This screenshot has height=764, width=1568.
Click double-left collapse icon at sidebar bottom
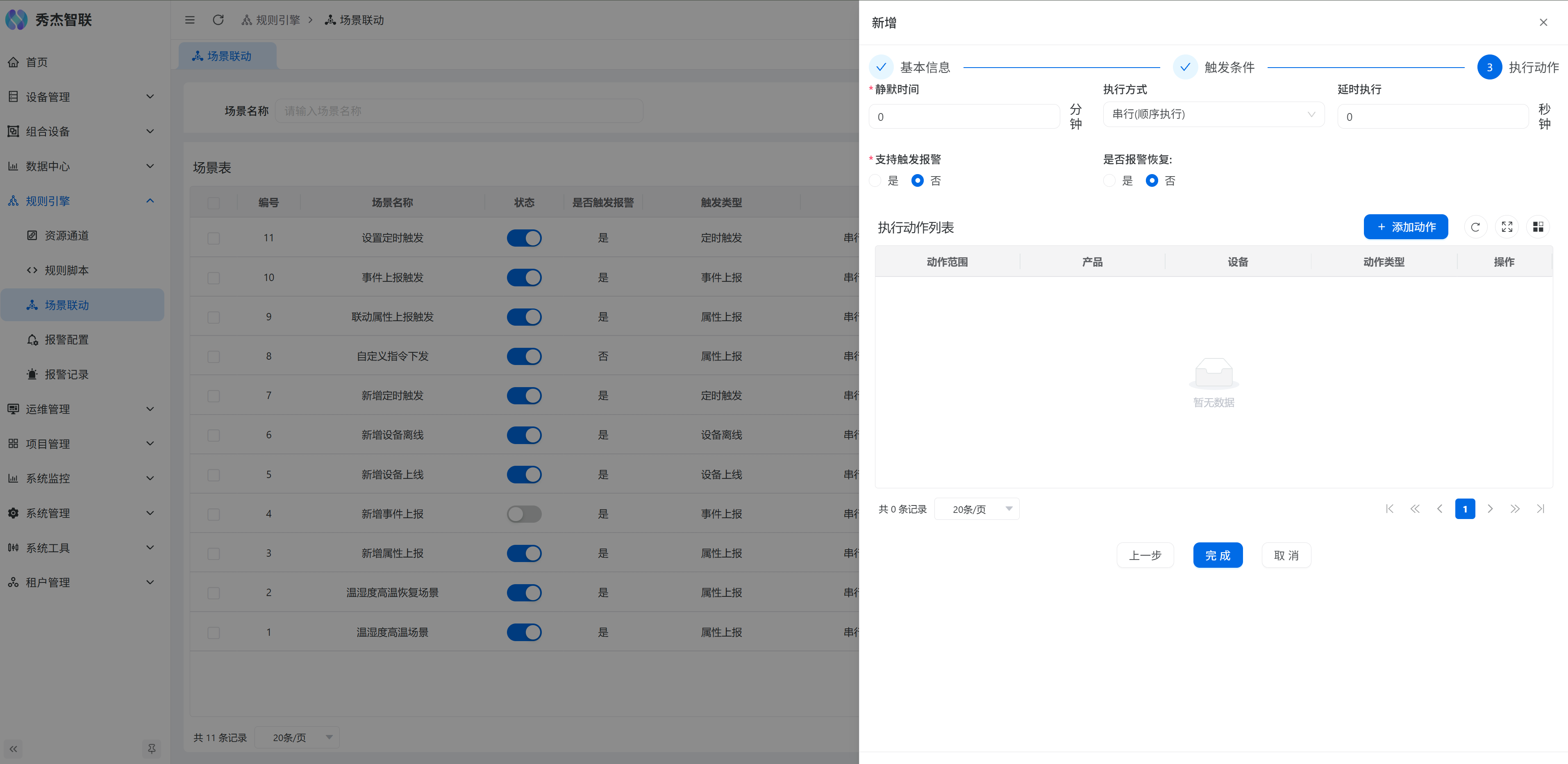14,749
